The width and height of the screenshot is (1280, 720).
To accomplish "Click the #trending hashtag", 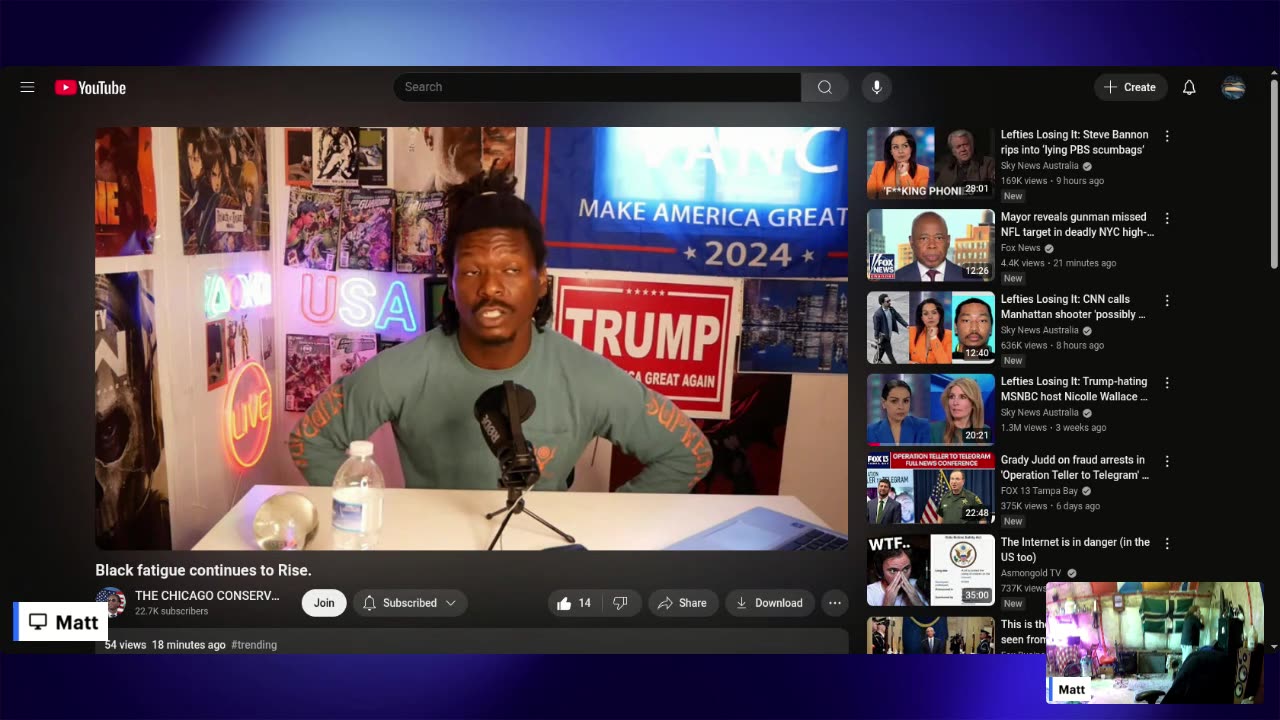I will tap(254, 645).
